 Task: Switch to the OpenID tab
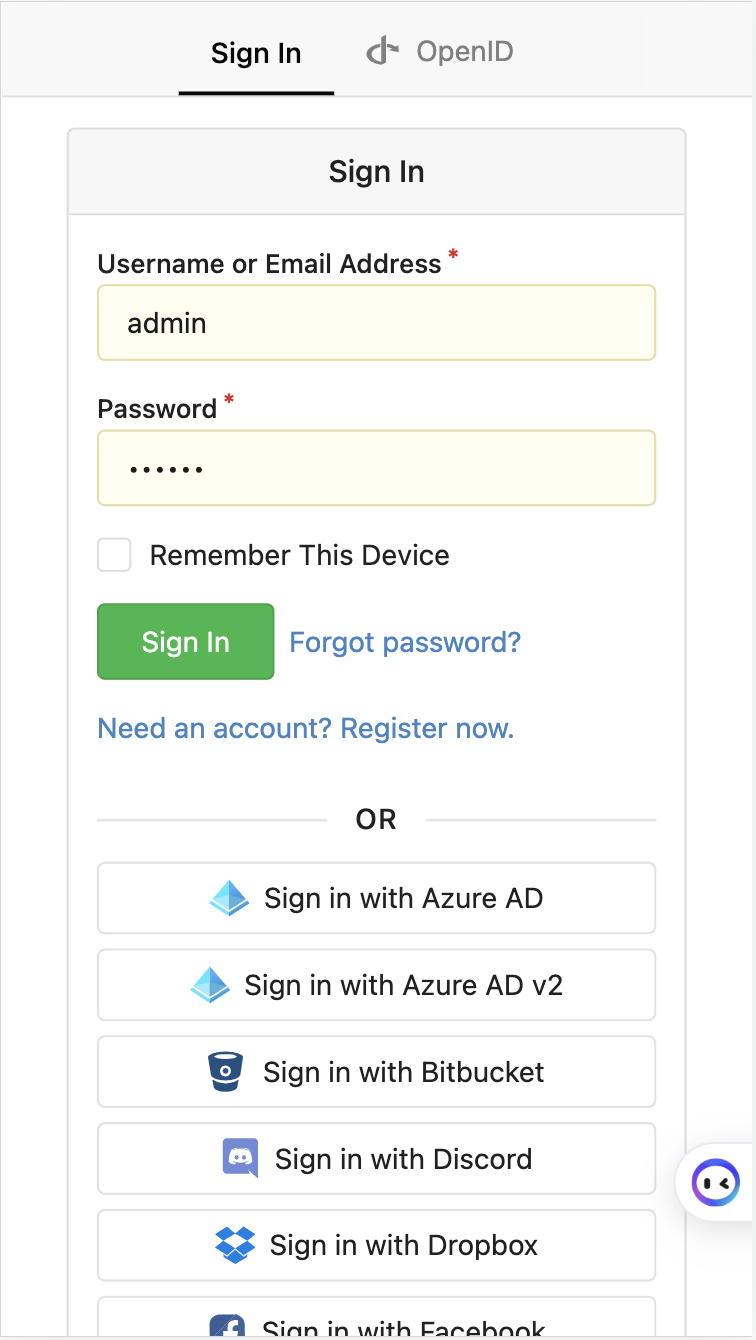440,51
